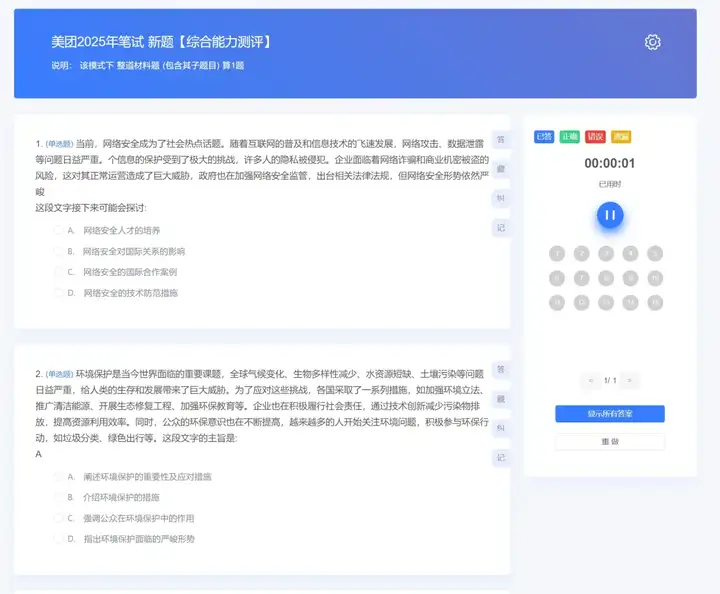This screenshot has width=720, height=594.
Task: Click question 2's (单选题) label
Action: click(60, 374)
